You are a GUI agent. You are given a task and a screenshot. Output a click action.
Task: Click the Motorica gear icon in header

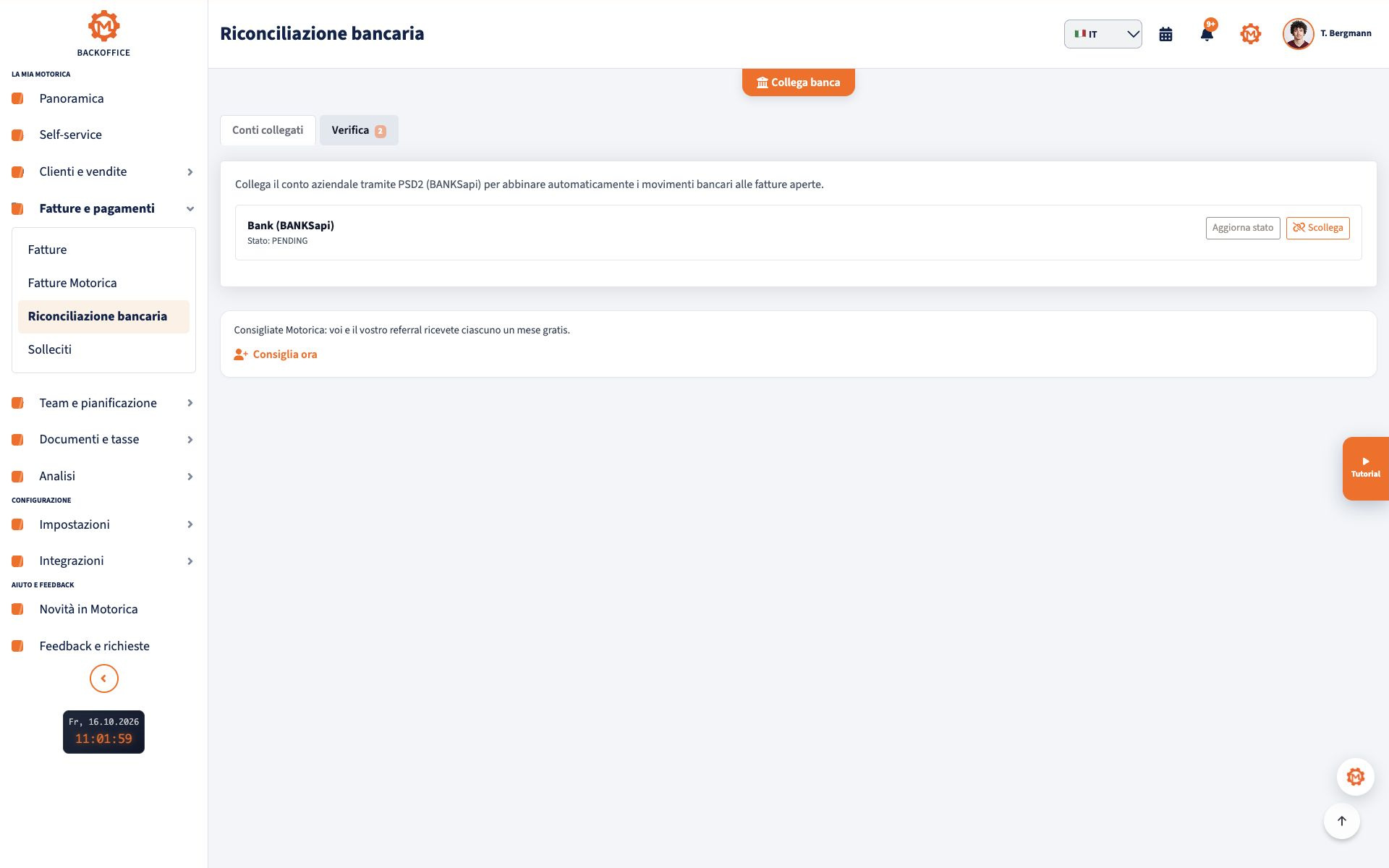point(1250,34)
